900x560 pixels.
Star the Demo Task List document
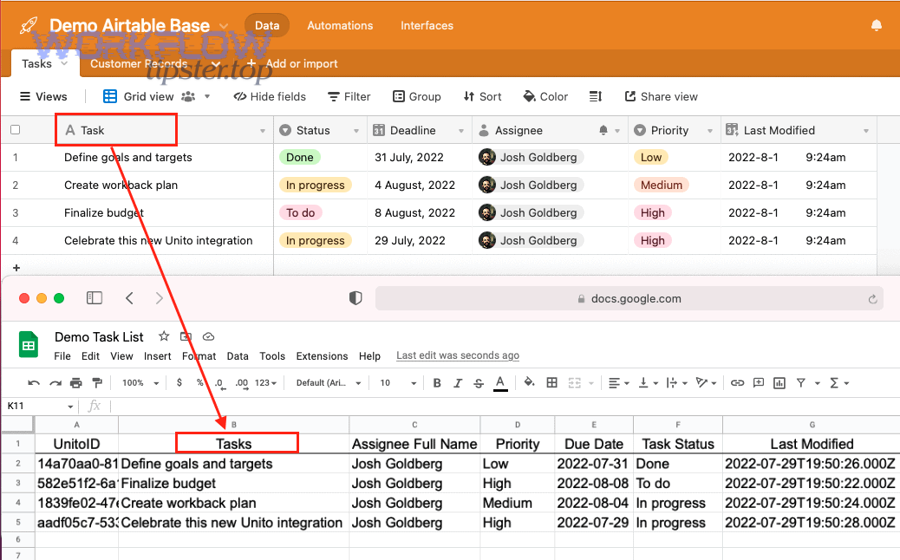click(164, 336)
